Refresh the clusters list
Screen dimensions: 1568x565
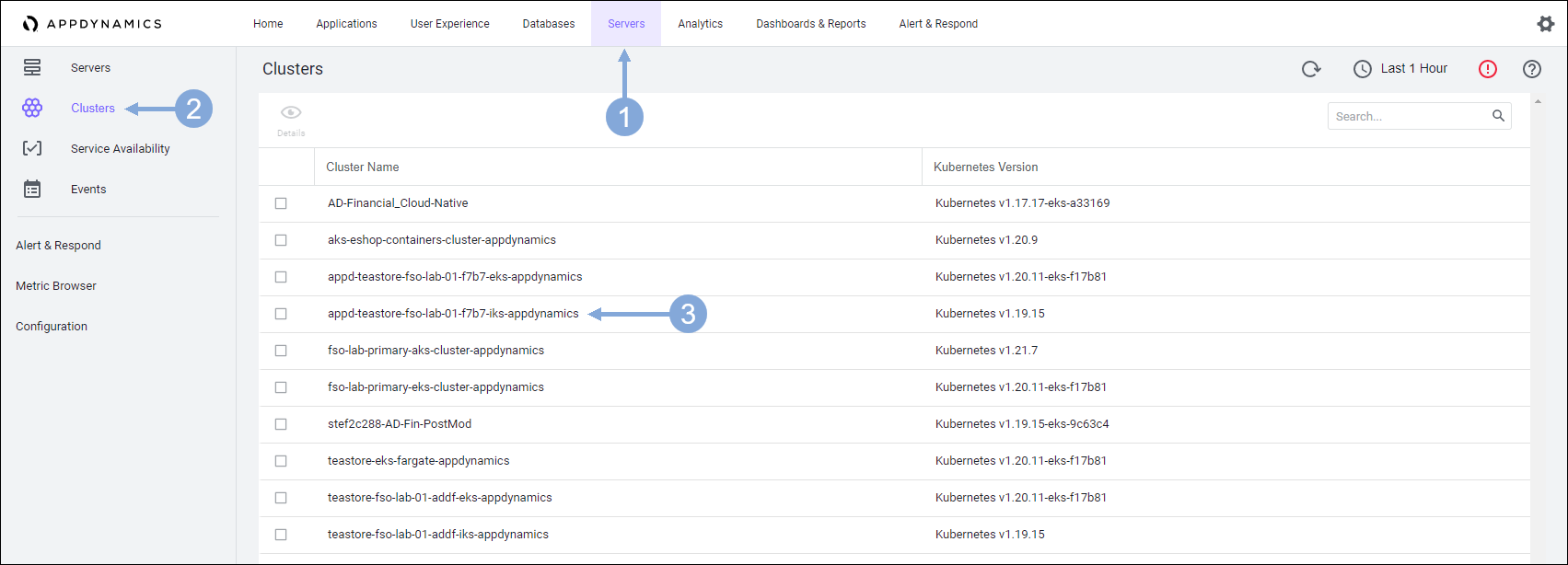tap(1311, 69)
